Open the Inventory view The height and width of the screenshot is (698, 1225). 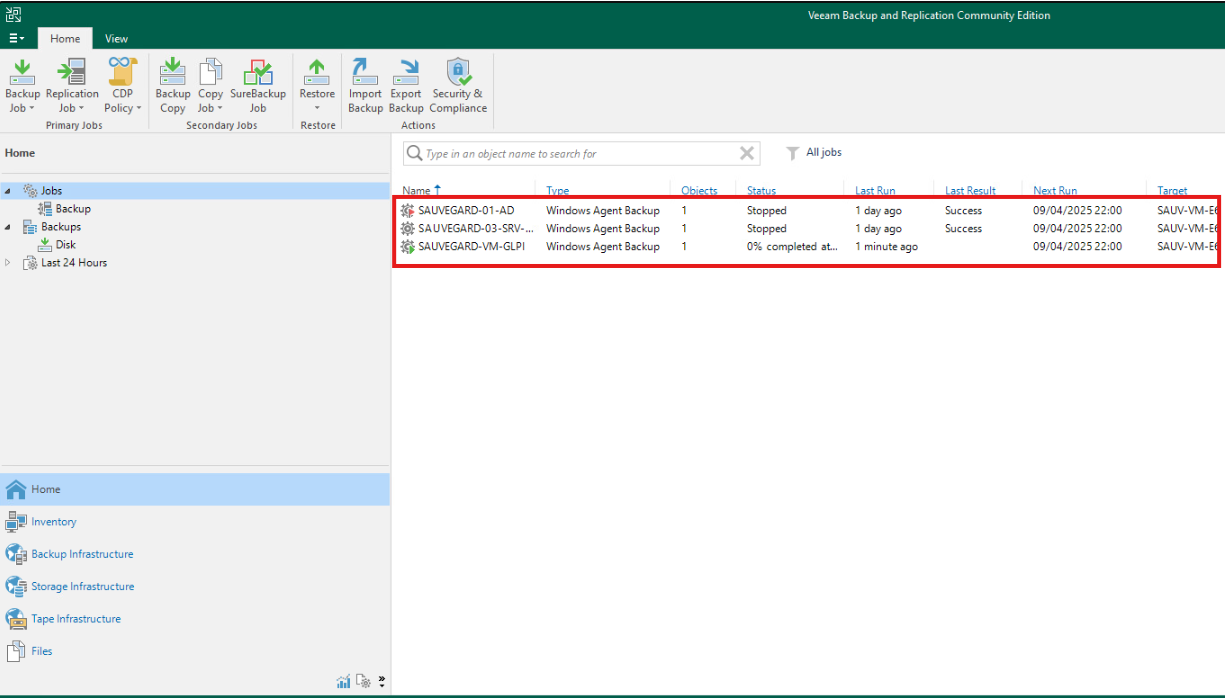pos(195,522)
